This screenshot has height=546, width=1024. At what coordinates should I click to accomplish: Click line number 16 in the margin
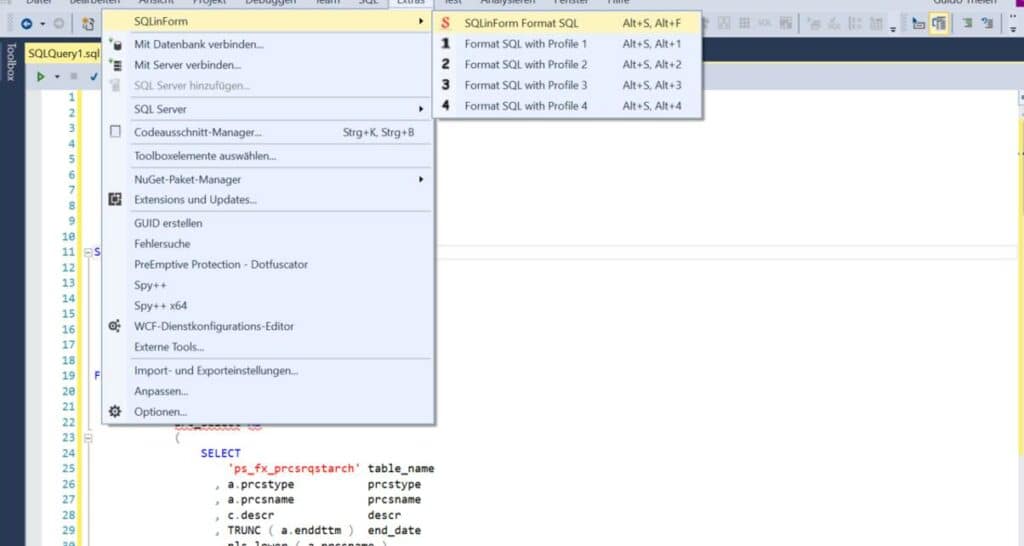(x=69, y=329)
